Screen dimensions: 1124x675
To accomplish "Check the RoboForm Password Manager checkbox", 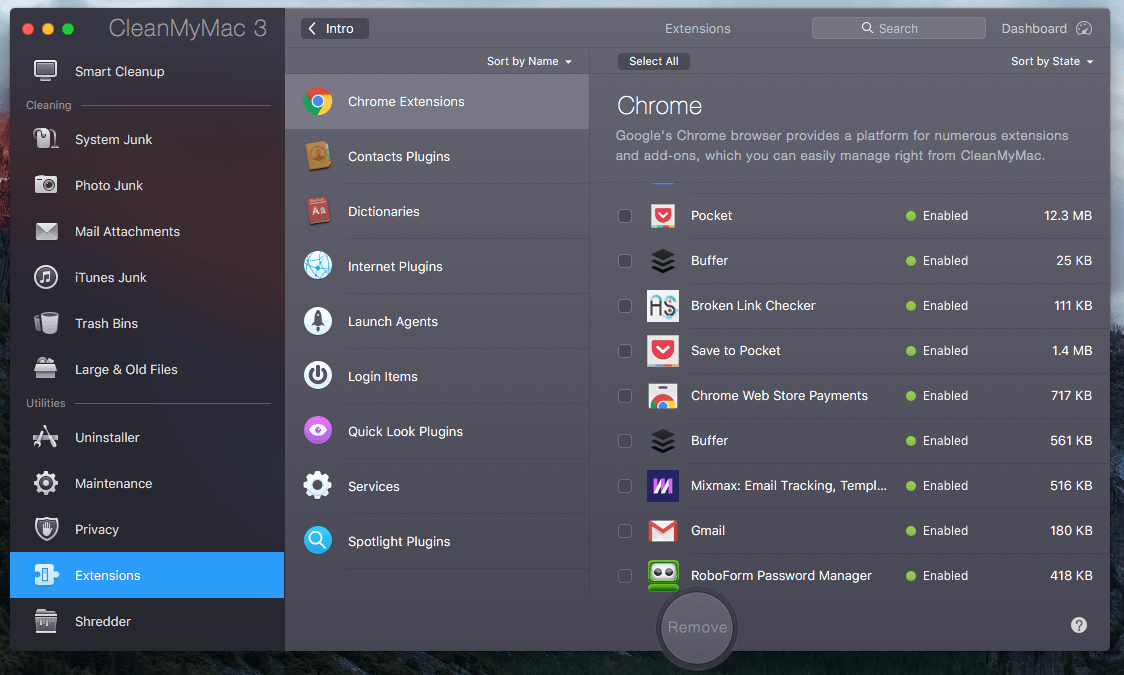I will [625, 576].
